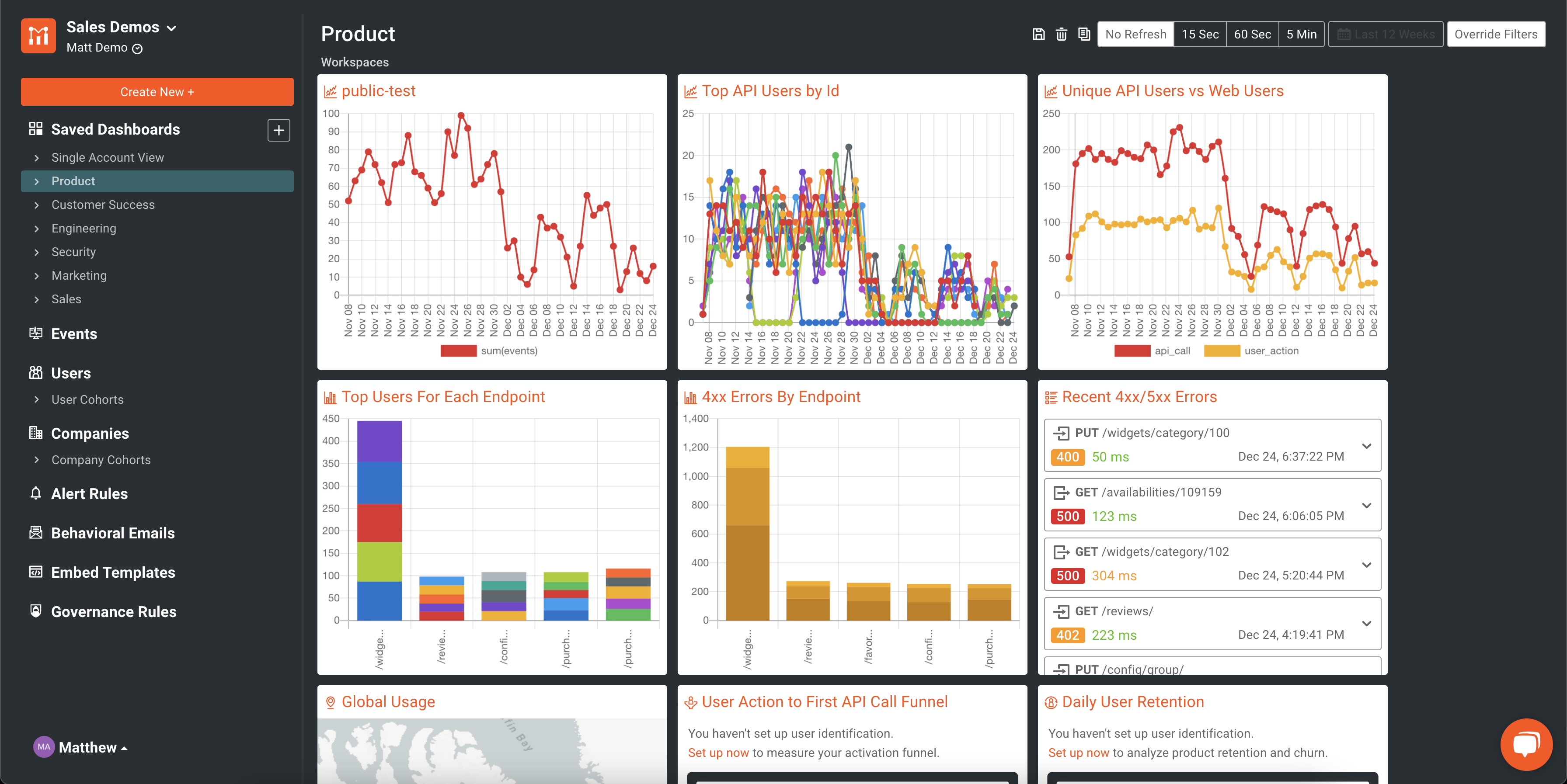This screenshot has width=1567, height=784.
Task: Open Embed Templates via the code icon
Action: click(36, 572)
